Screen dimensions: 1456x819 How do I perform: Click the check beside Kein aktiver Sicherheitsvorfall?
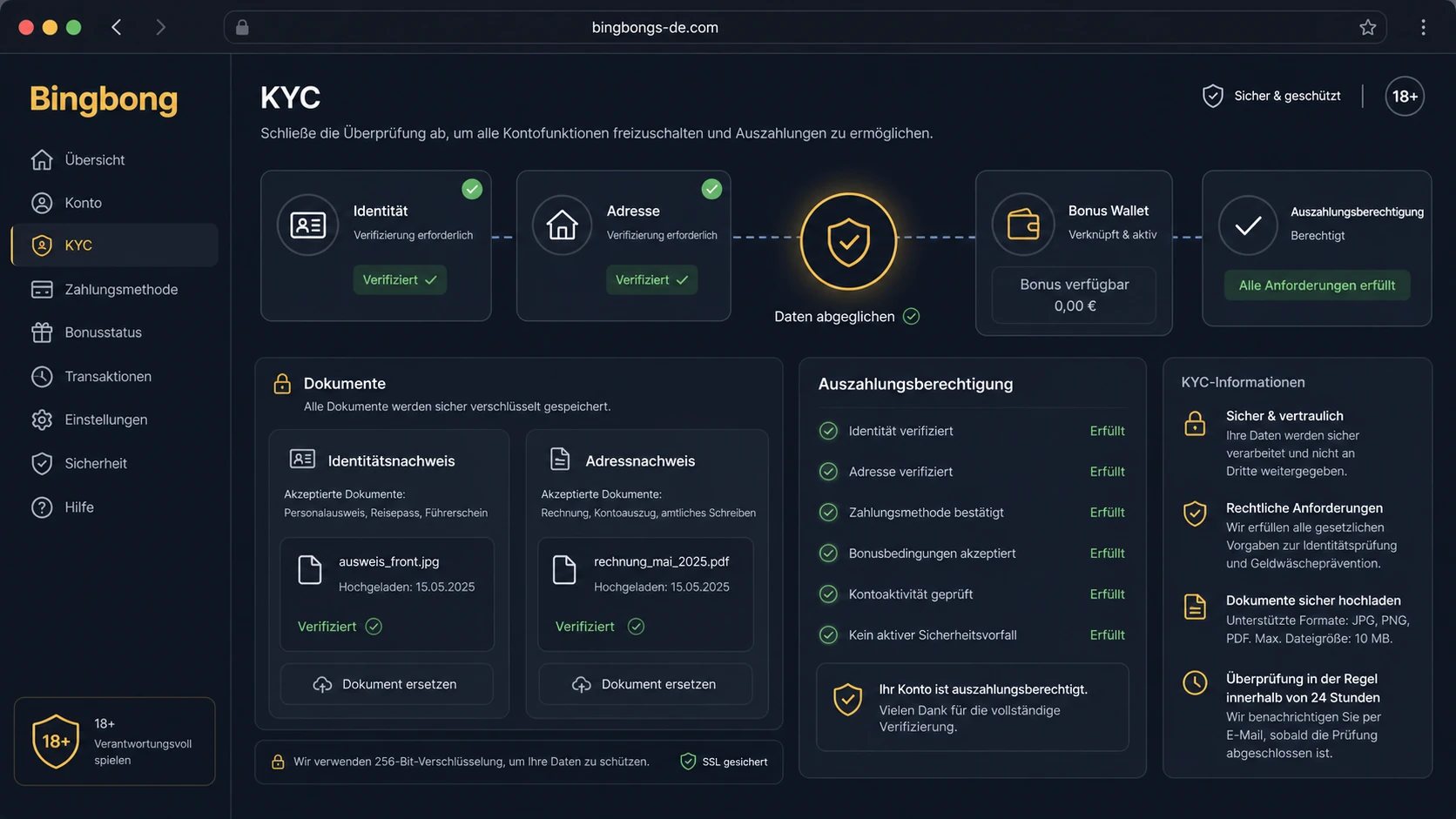tap(828, 635)
